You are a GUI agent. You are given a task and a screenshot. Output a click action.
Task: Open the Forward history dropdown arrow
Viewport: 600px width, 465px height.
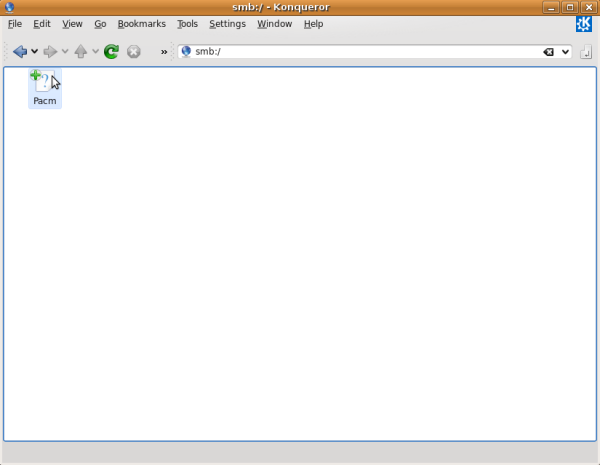pyautogui.click(x=65, y=51)
